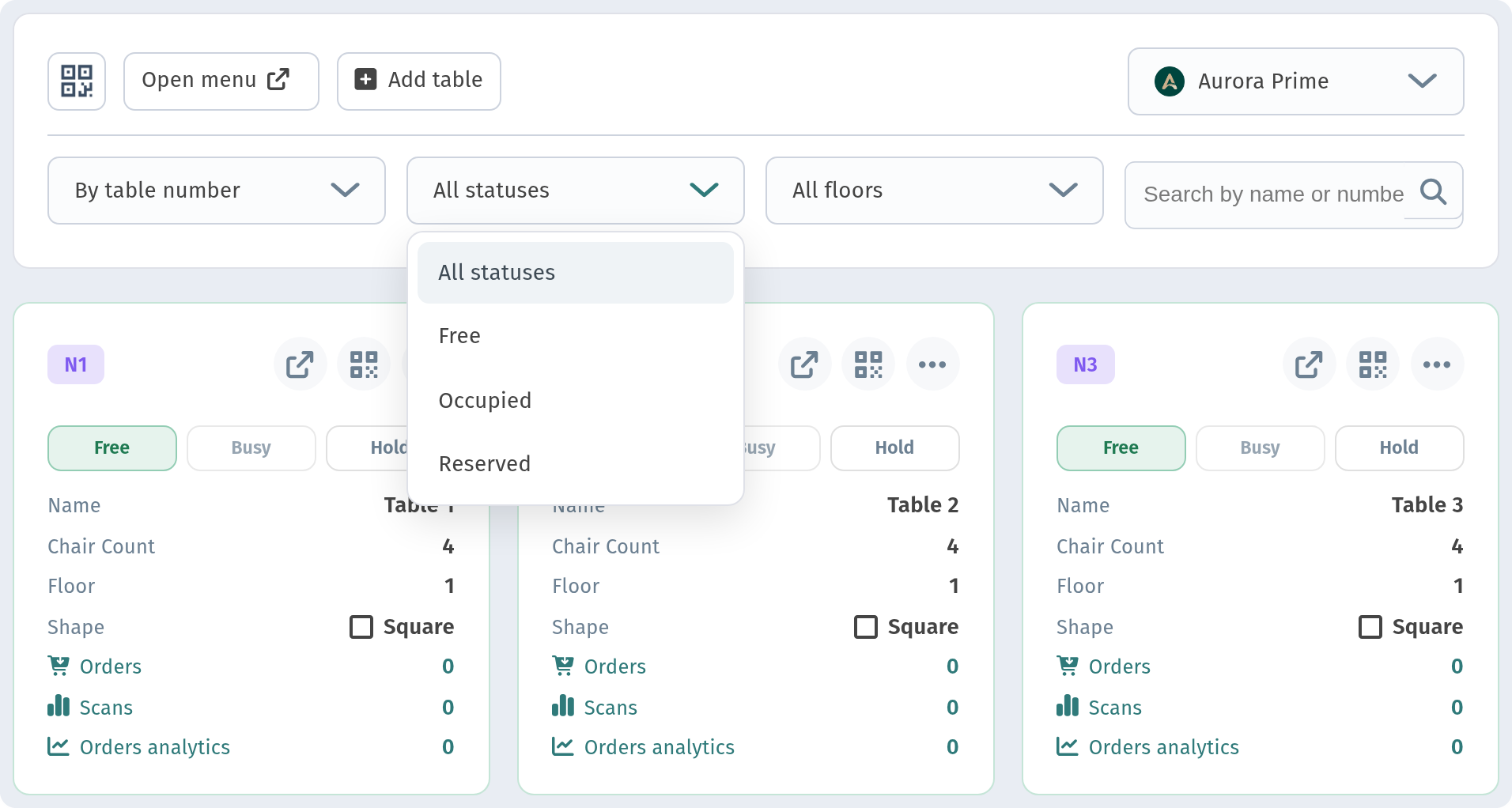The image size is (1512, 808).
Task: Open the By table number sort dropdown
Action: click(217, 191)
